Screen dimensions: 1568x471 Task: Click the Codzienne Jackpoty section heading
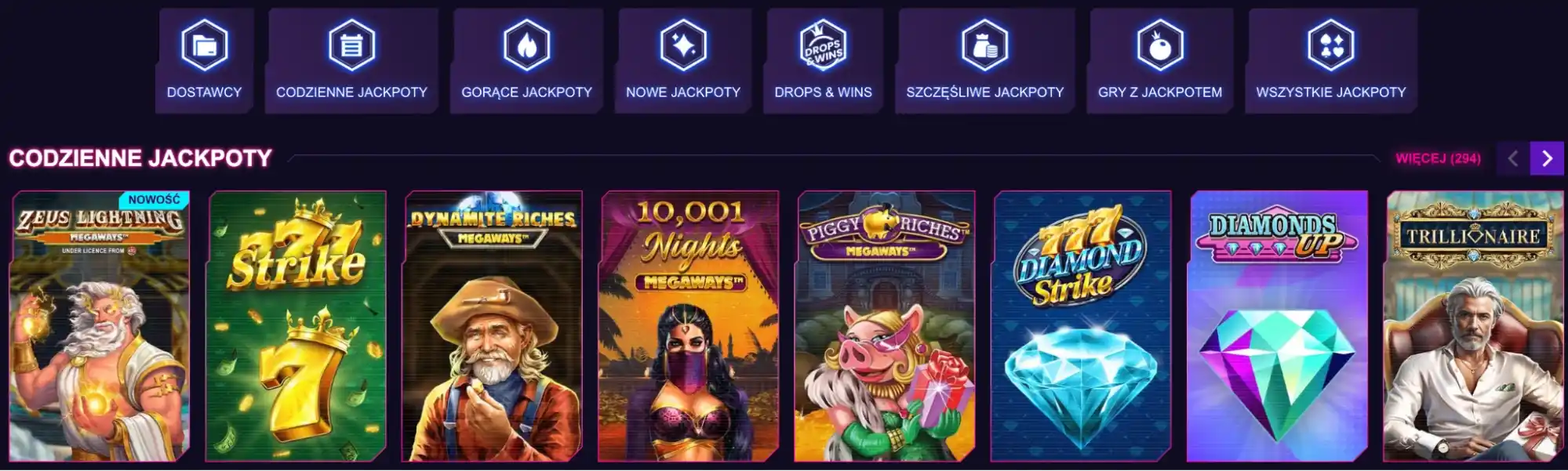[x=140, y=158]
